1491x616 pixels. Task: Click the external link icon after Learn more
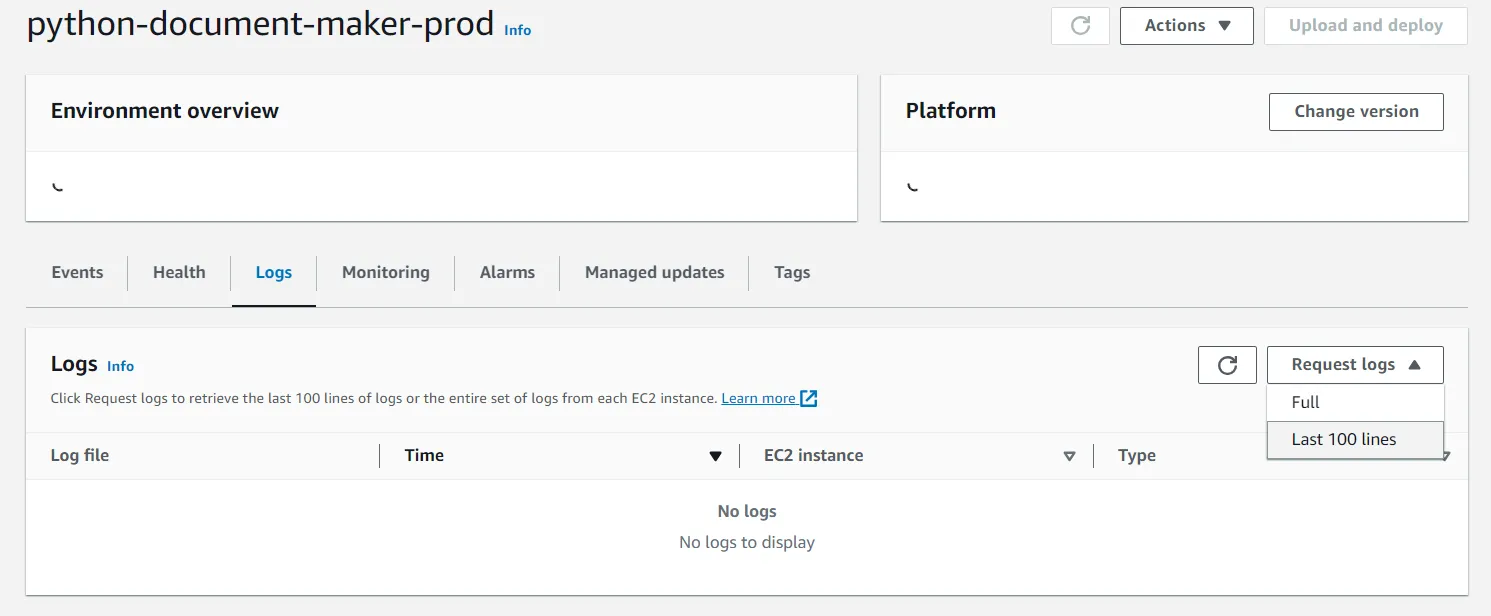click(x=809, y=398)
